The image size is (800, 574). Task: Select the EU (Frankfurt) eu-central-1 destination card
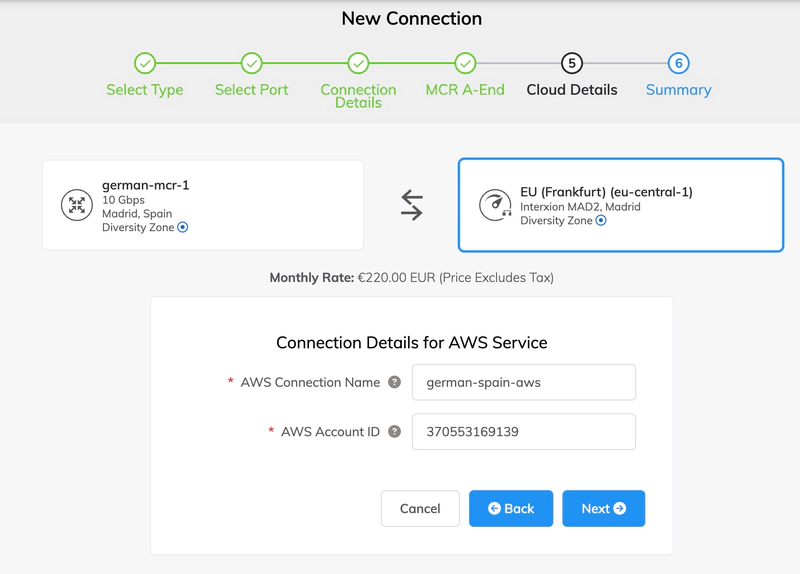621,205
